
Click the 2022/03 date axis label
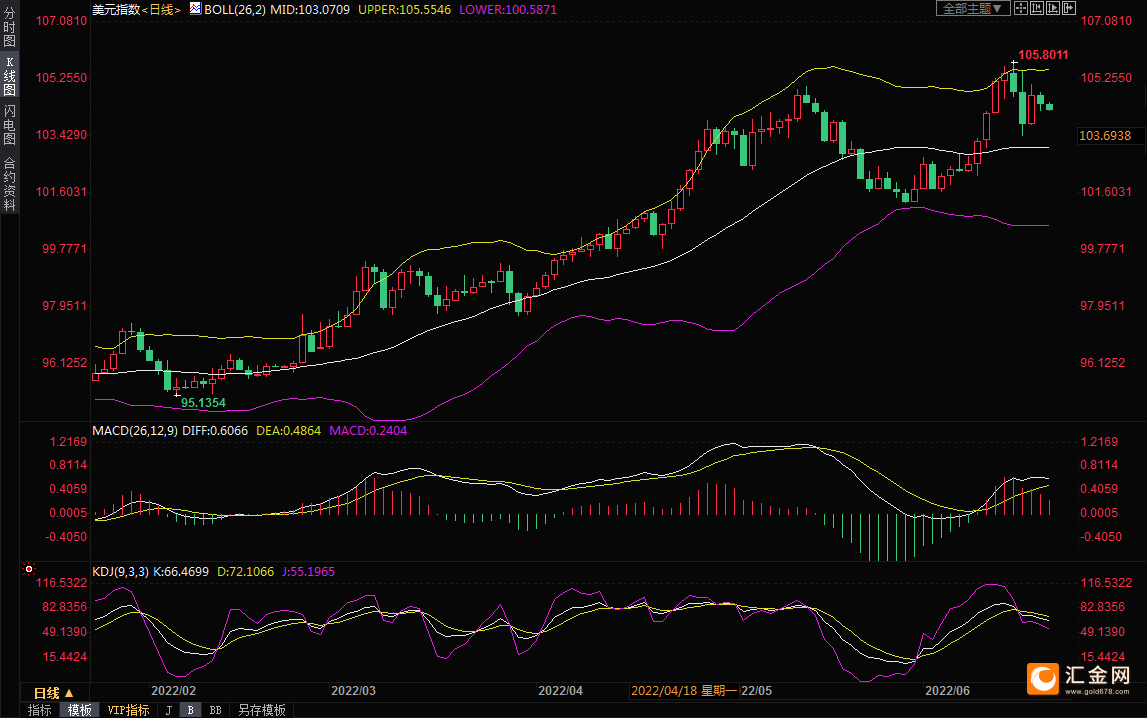353,691
